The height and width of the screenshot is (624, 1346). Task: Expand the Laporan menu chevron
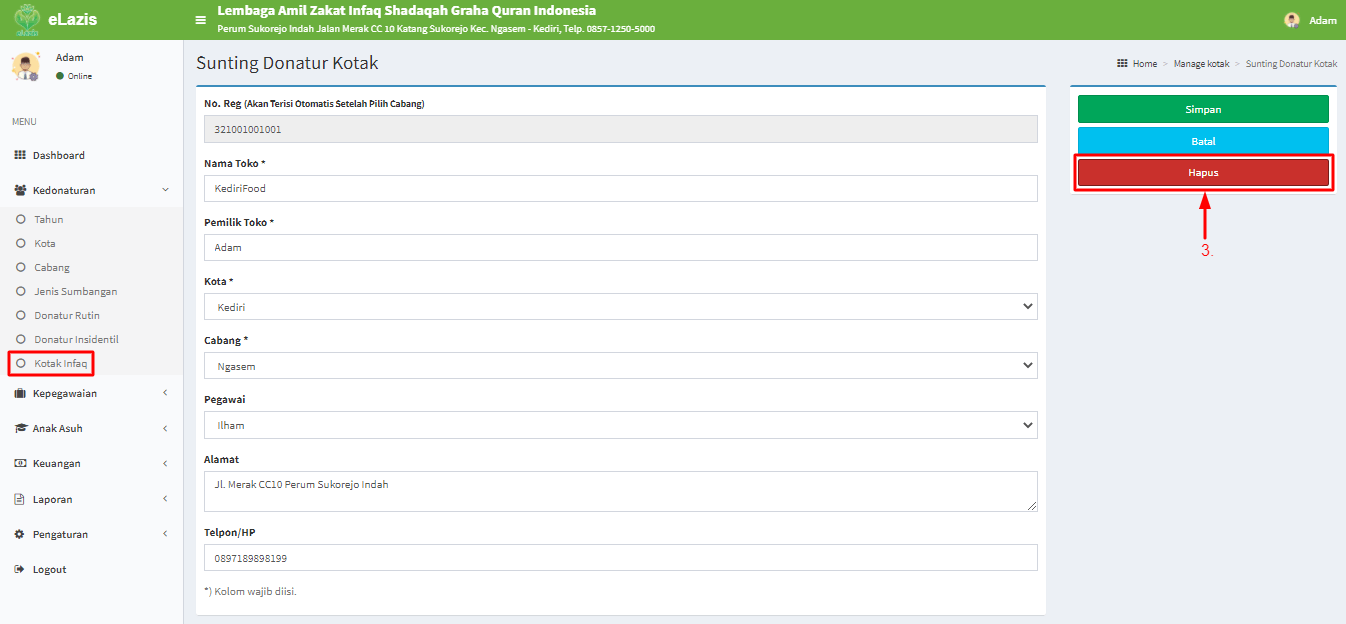(165, 499)
